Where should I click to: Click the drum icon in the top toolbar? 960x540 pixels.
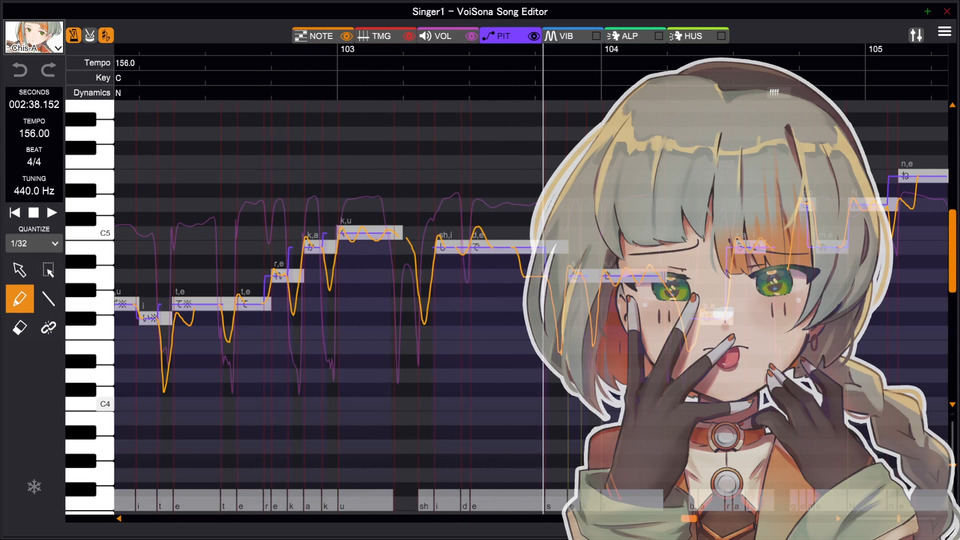click(89, 36)
